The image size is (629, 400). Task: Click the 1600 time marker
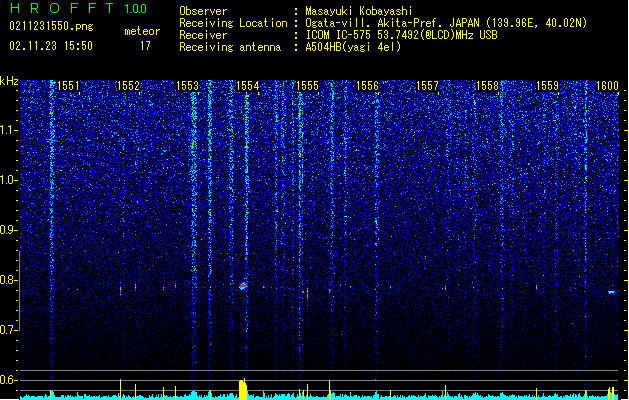[607, 86]
